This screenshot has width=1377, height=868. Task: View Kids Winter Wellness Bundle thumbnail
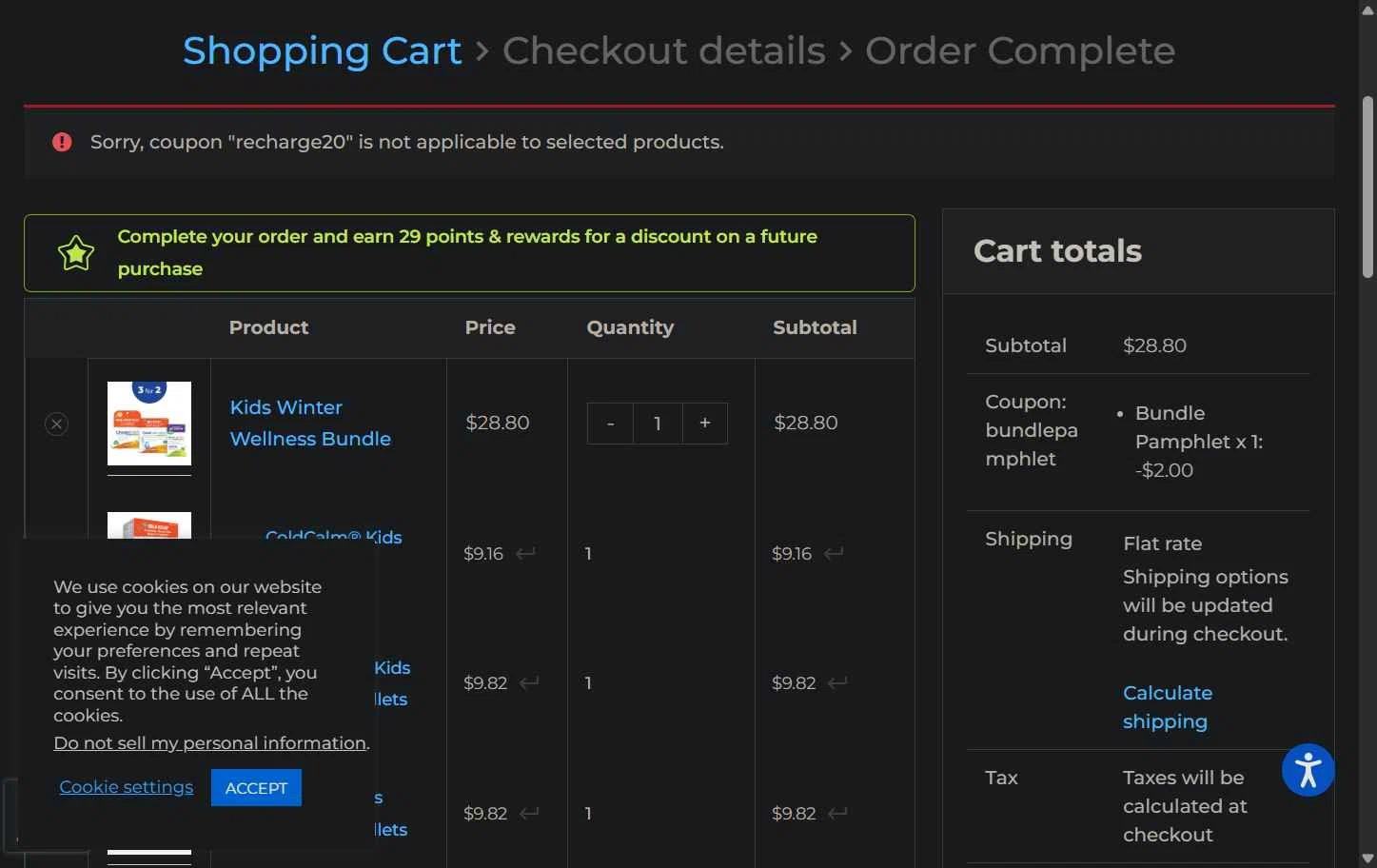149,424
